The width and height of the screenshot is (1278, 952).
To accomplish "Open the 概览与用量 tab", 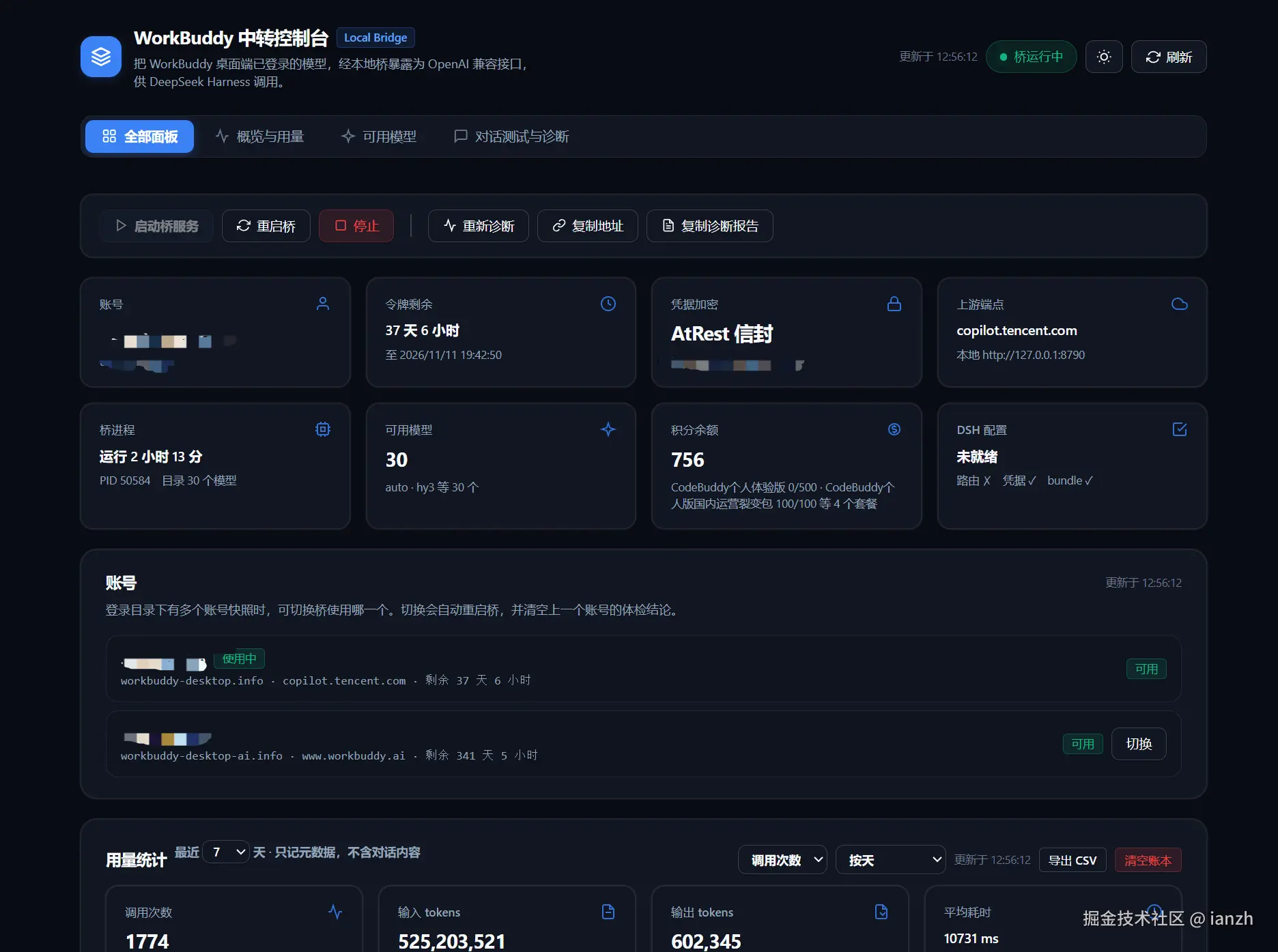I will (x=259, y=136).
